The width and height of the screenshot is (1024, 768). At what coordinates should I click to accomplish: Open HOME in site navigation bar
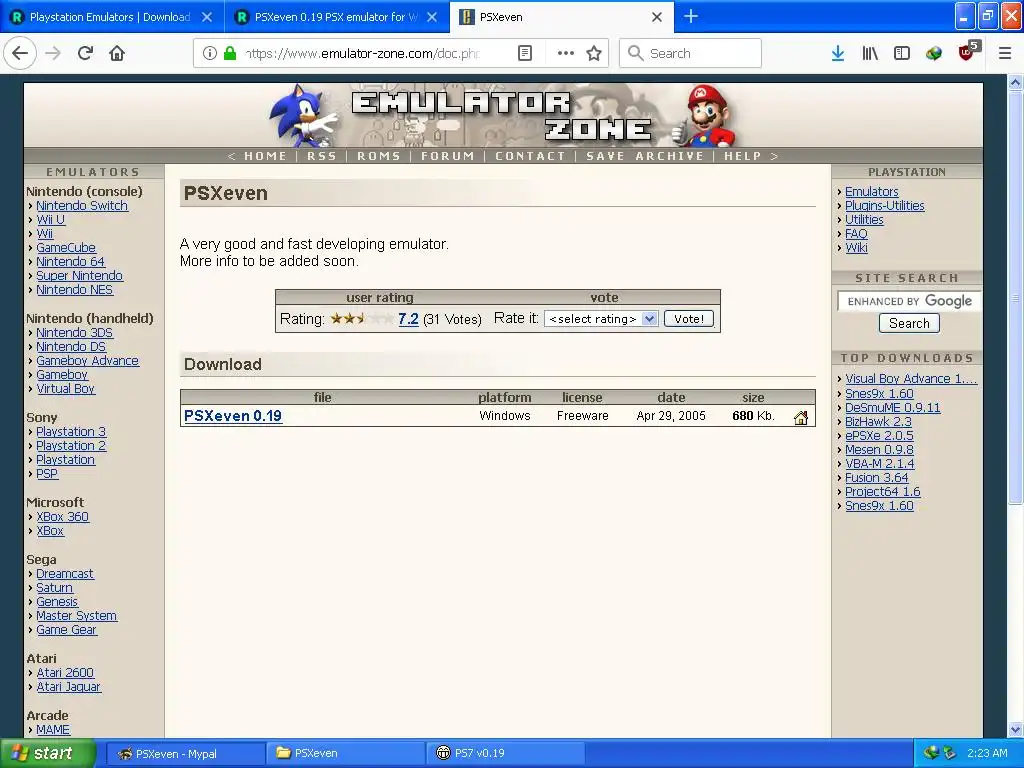pos(265,156)
